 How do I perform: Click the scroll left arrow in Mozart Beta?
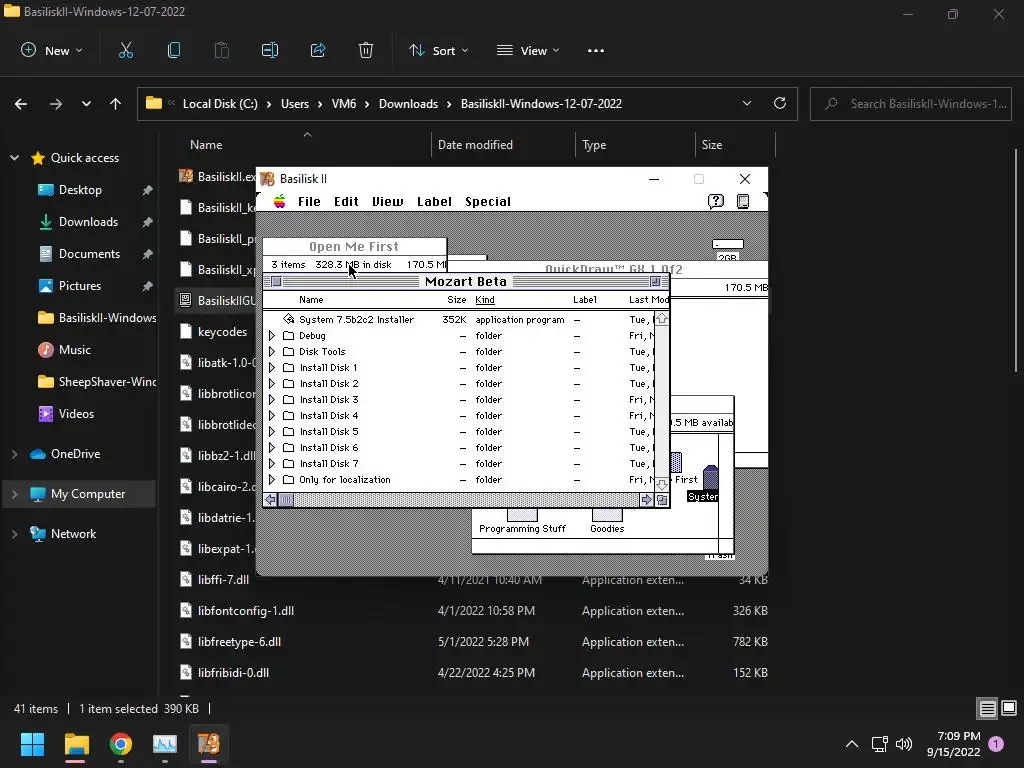coord(270,500)
